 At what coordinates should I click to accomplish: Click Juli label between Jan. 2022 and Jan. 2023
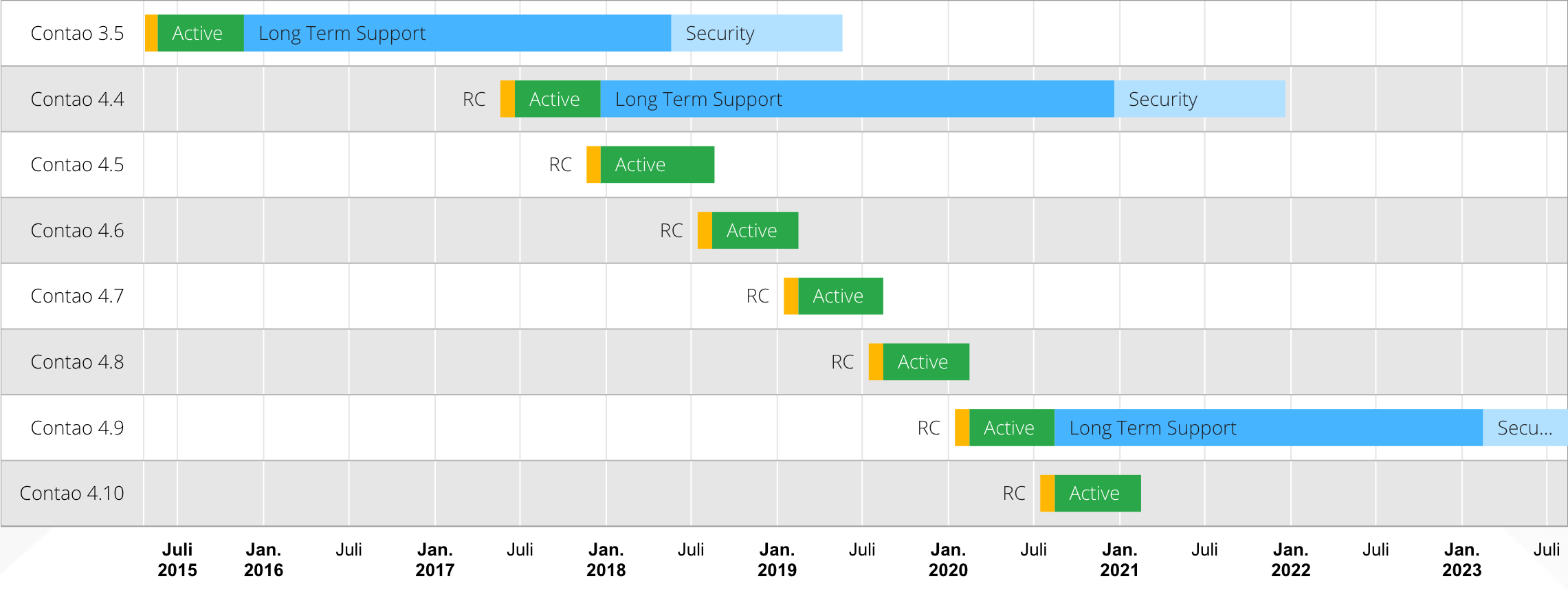(1376, 549)
